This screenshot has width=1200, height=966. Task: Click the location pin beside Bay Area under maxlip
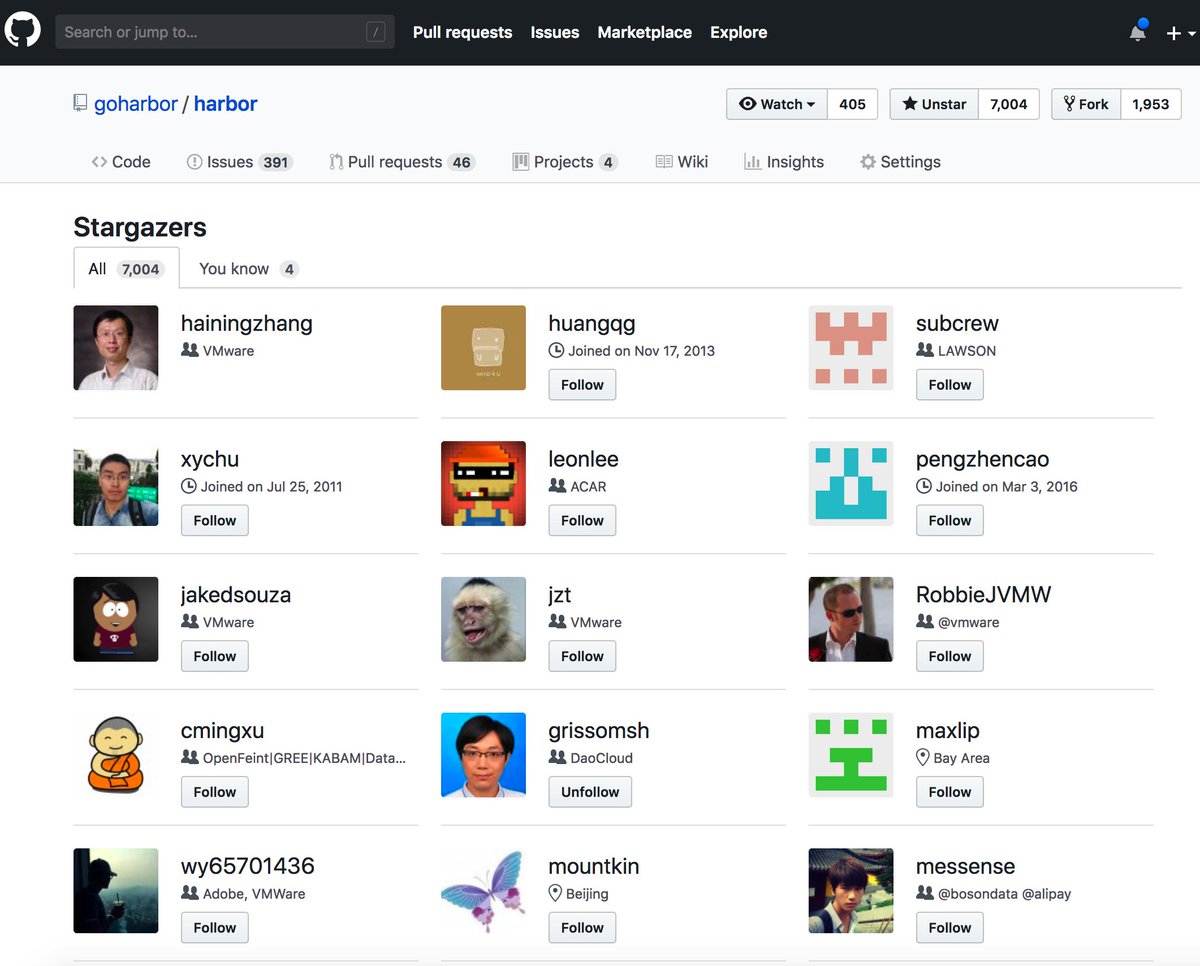923,757
